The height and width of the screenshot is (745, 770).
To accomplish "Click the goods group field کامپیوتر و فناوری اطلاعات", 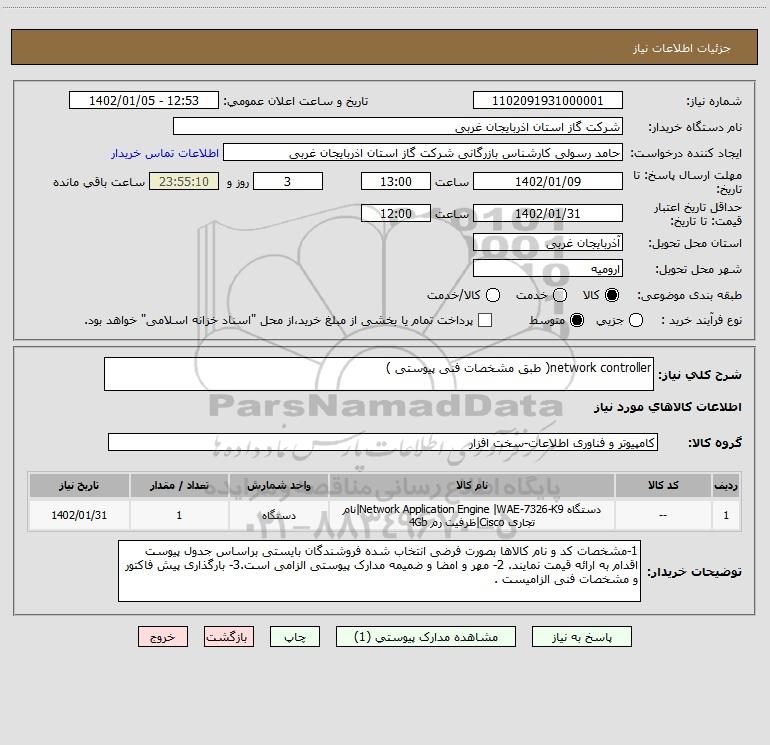I will click(383, 442).
